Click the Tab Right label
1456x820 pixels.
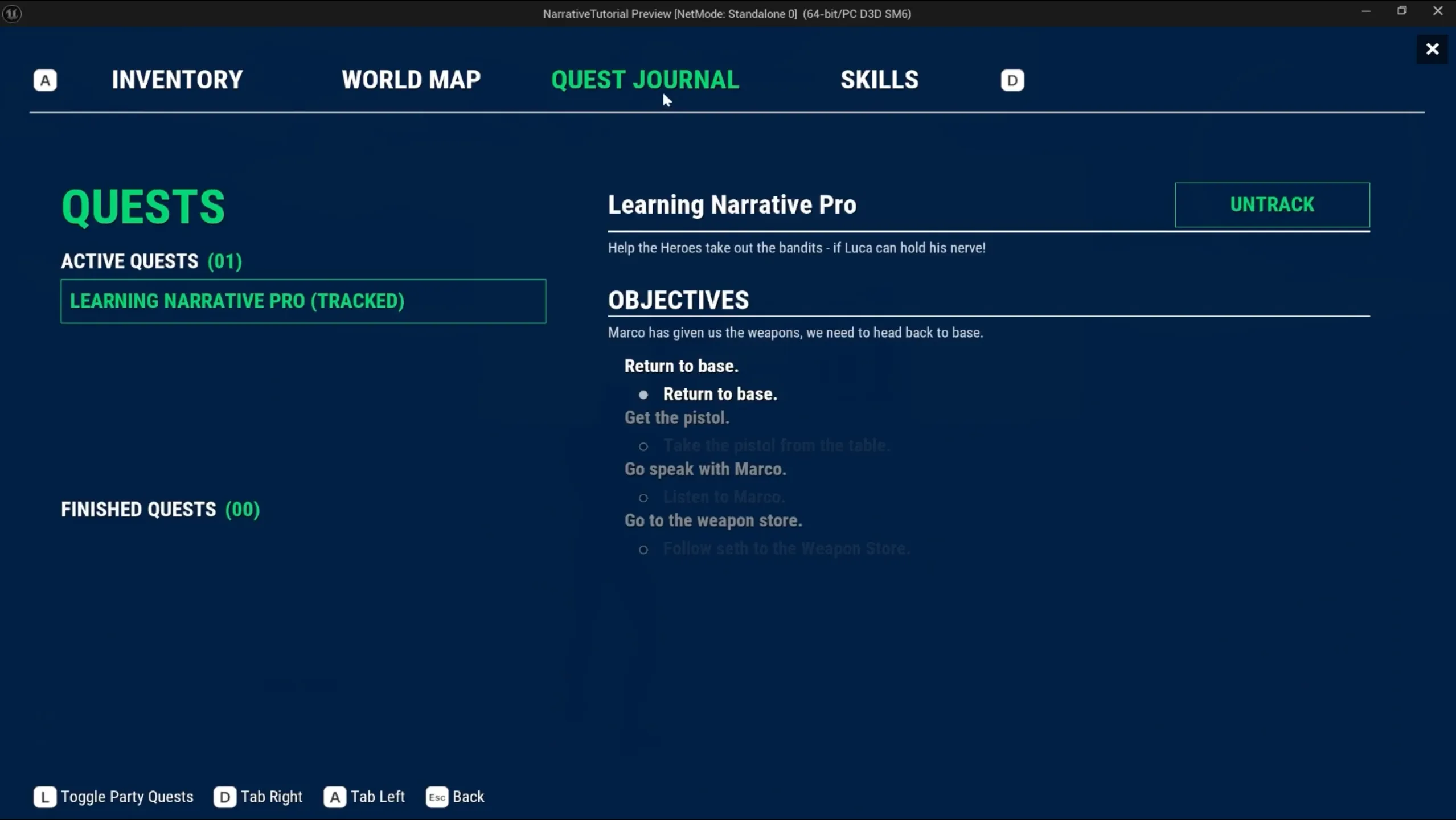click(x=272, y=797)
